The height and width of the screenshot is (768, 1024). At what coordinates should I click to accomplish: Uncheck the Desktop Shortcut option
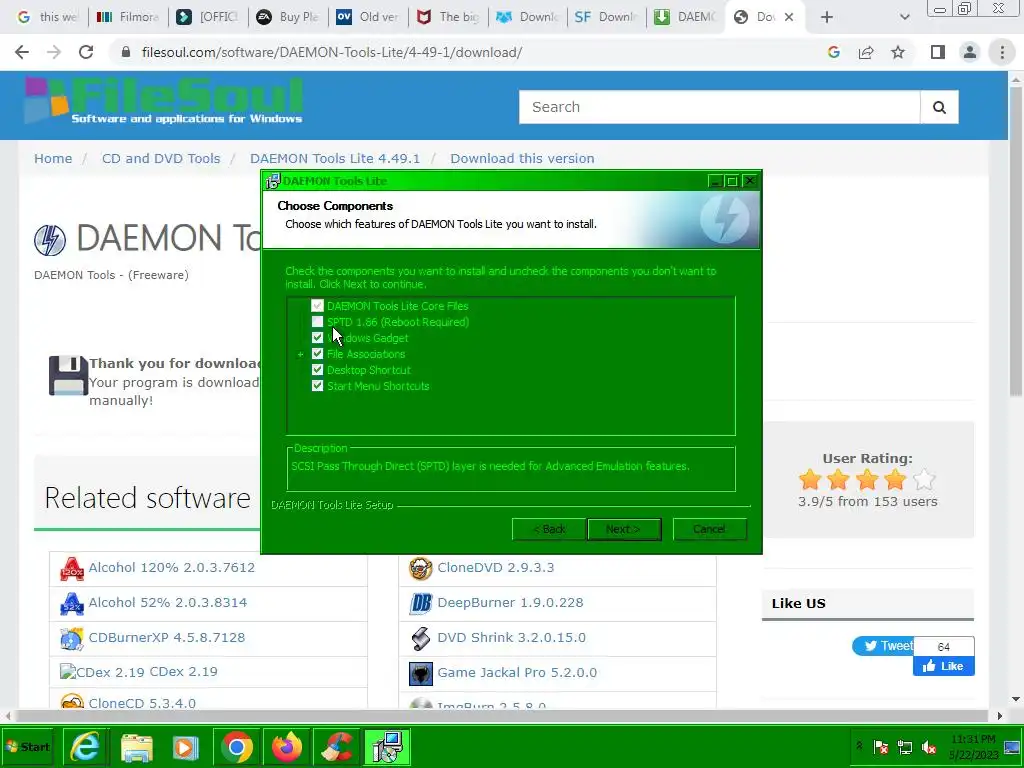(x=317, y=370)
